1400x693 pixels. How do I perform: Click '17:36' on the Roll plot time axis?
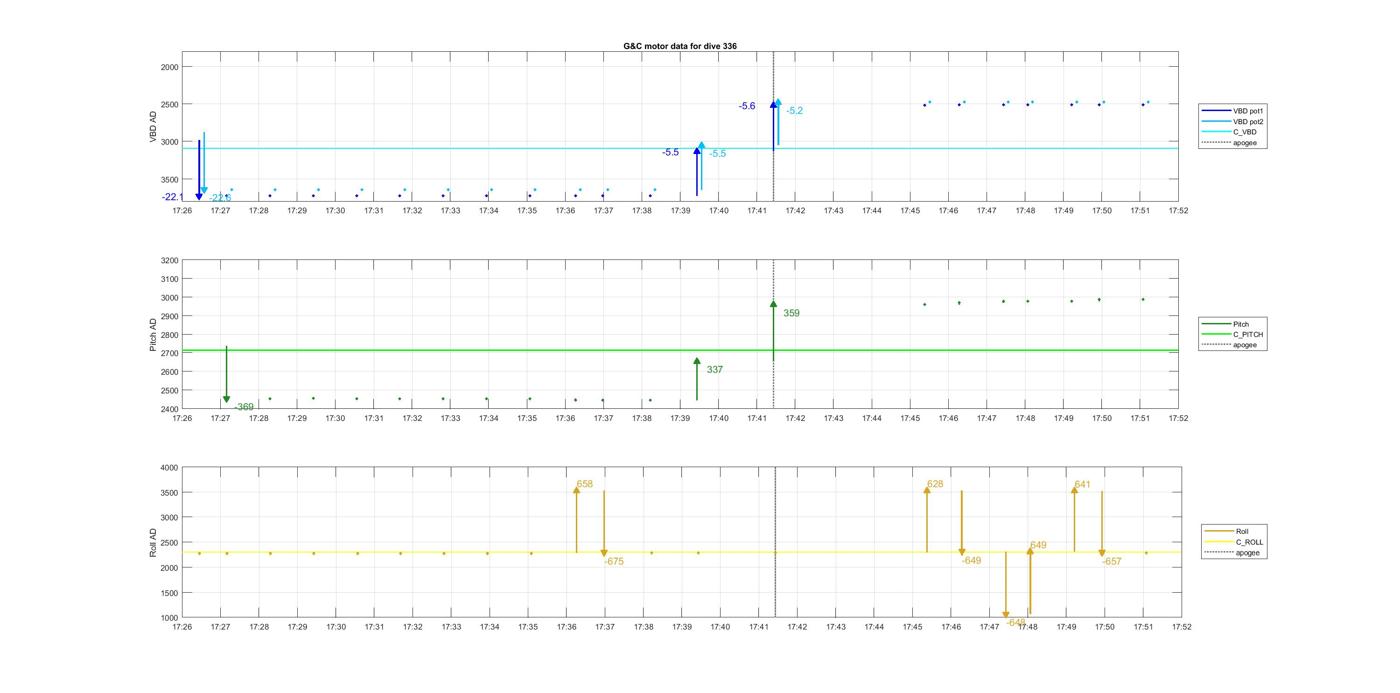(x=566, y=627)
